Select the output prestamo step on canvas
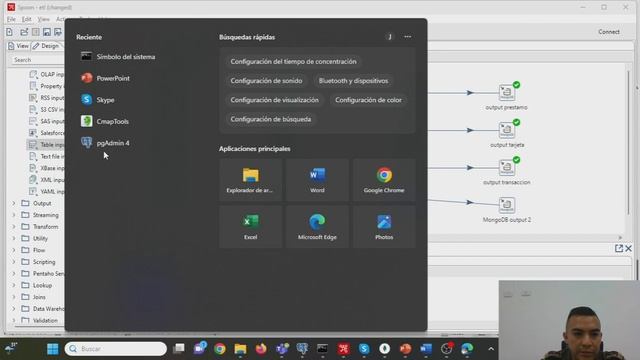The width and height of the screenshot is (640, 360). [507, 92]
